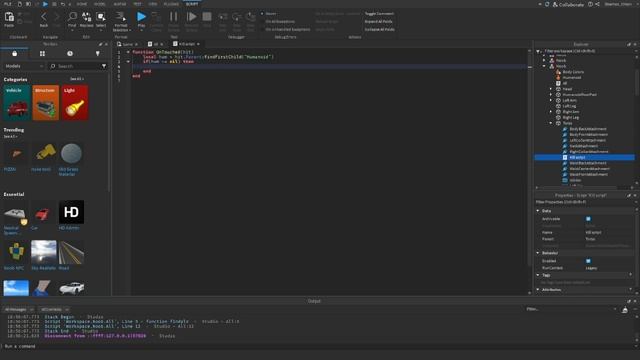Collapse the Behavior section in Properties

coord(538,253)
